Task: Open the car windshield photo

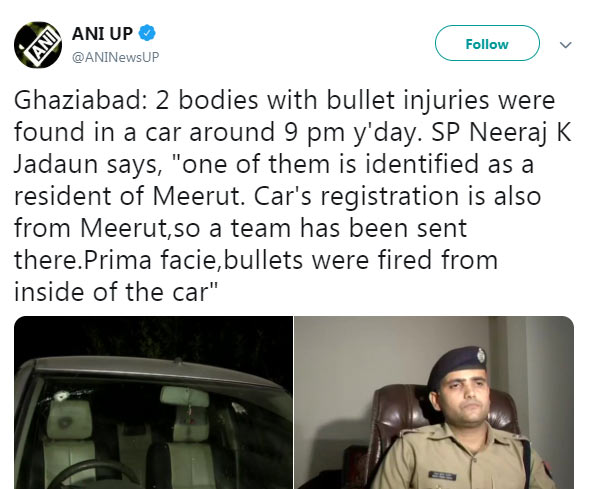Action: click(153, 403)
